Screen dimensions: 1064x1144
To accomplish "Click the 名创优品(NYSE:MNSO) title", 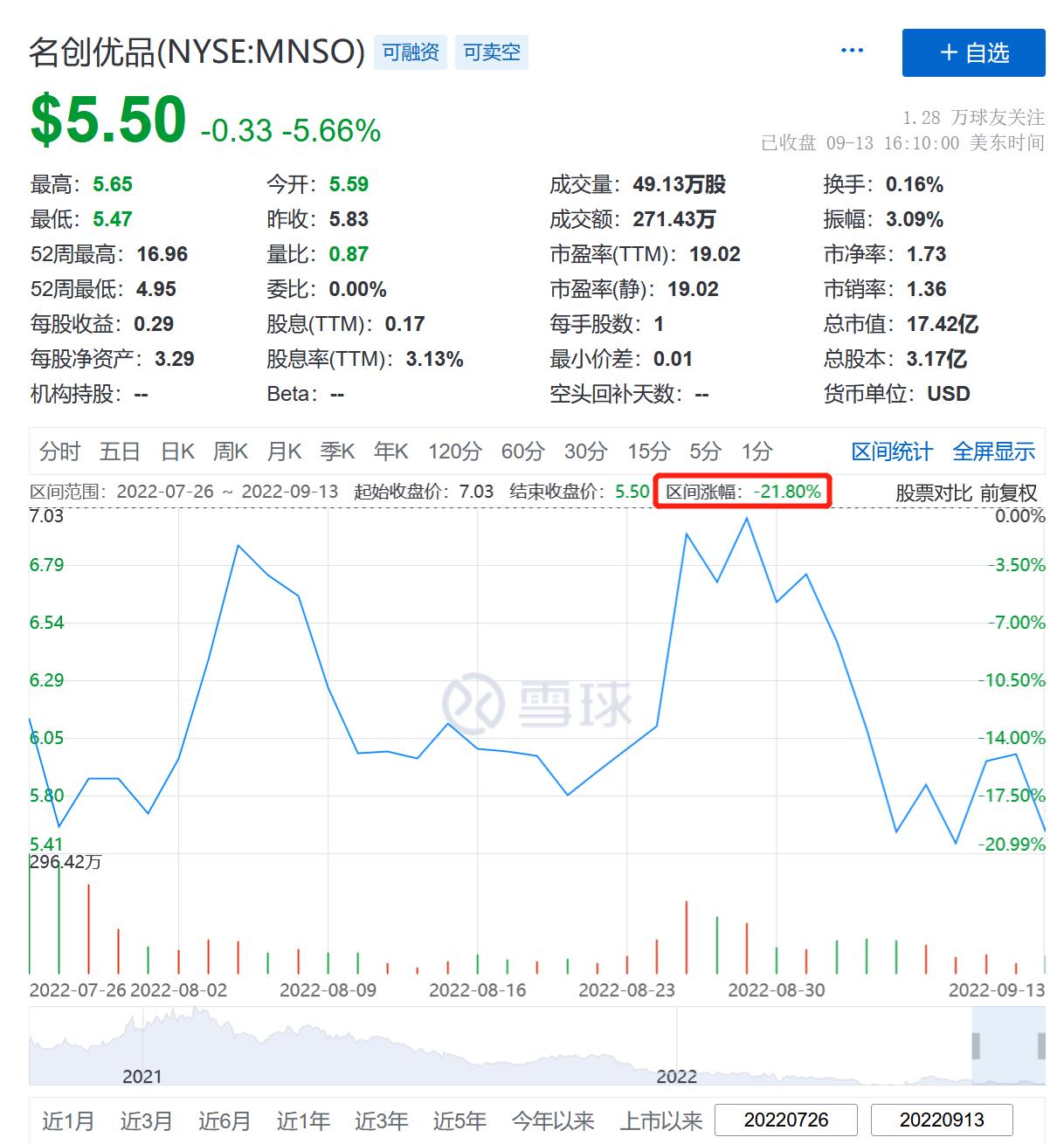I will tap(197, 52).
